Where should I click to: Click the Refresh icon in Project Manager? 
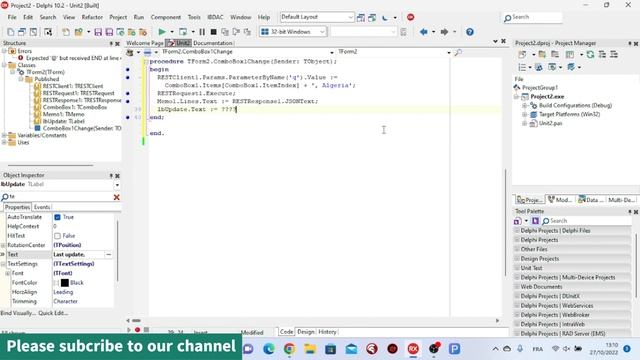point(590,54)
